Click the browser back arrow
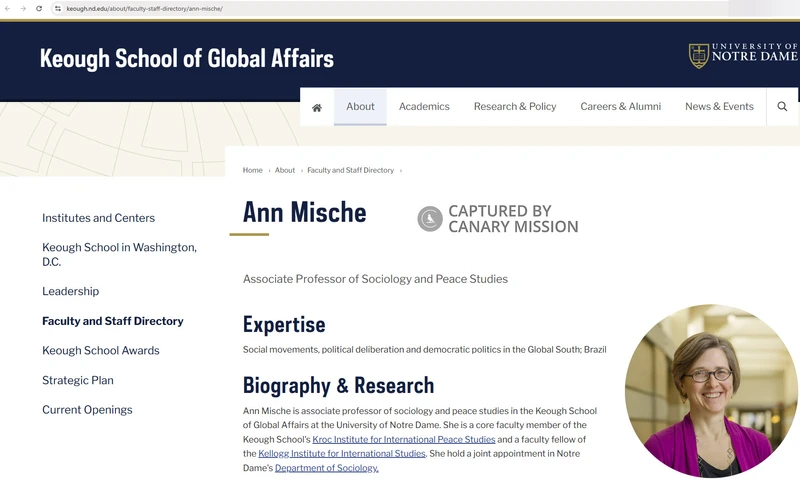This screenshot has width=800, height=484. click(8, 9)
